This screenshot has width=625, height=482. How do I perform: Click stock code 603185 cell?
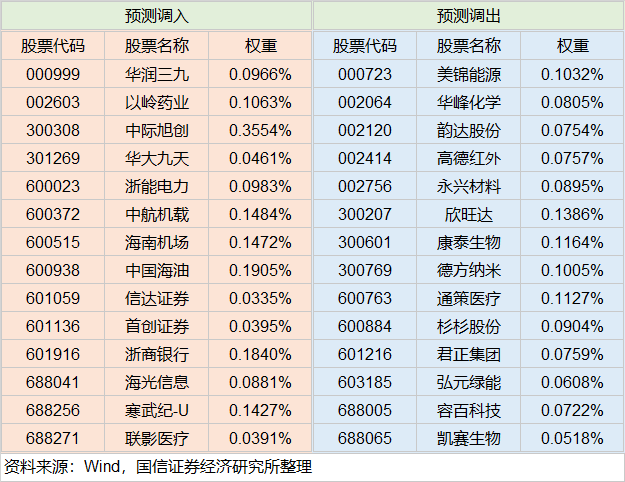[x=365, y=382]
